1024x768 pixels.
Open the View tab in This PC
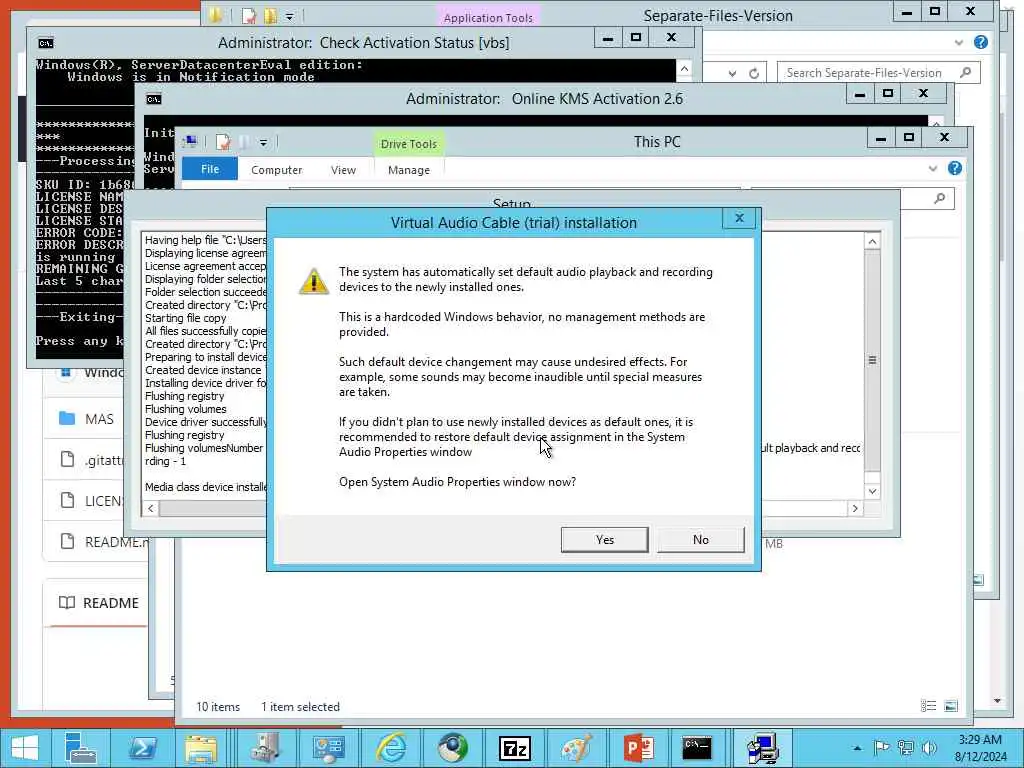coord(343,170)
